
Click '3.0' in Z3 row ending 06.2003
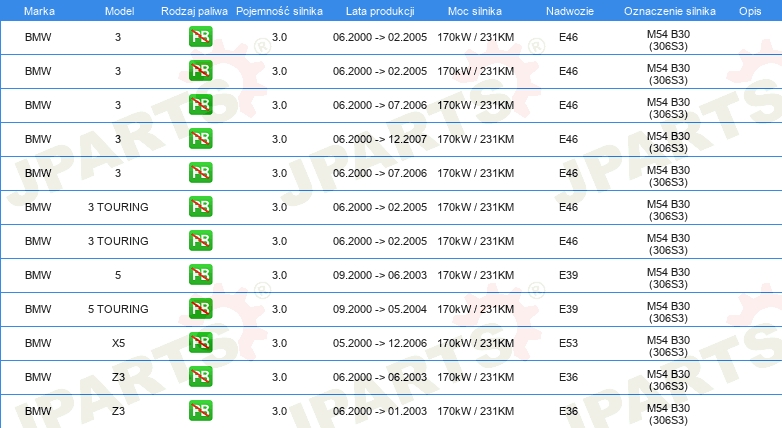[279, 377]
